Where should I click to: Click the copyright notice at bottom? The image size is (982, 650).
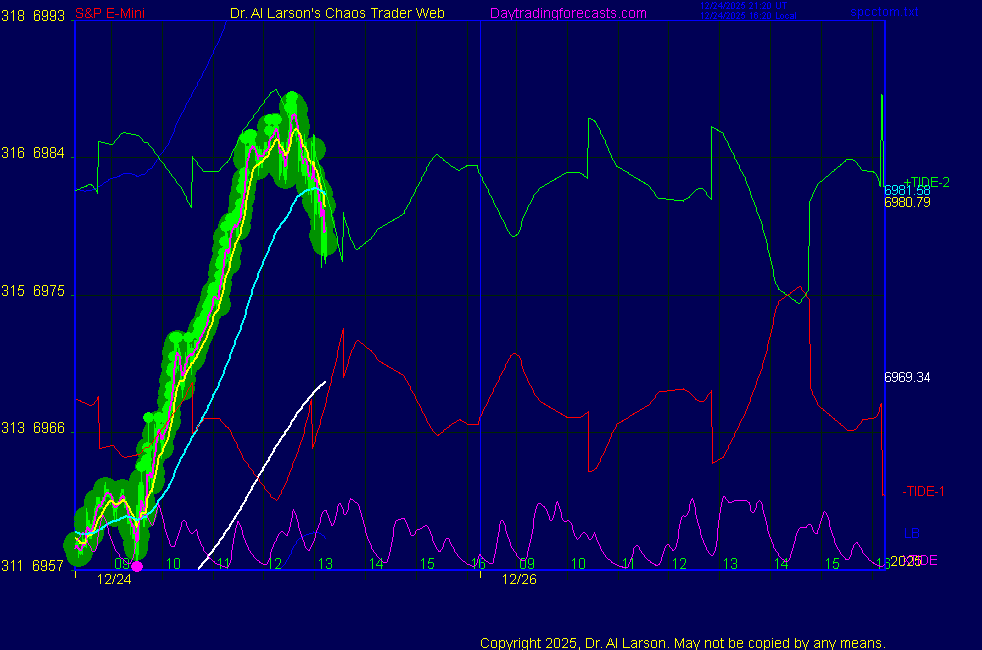click(x=683, y=642)
